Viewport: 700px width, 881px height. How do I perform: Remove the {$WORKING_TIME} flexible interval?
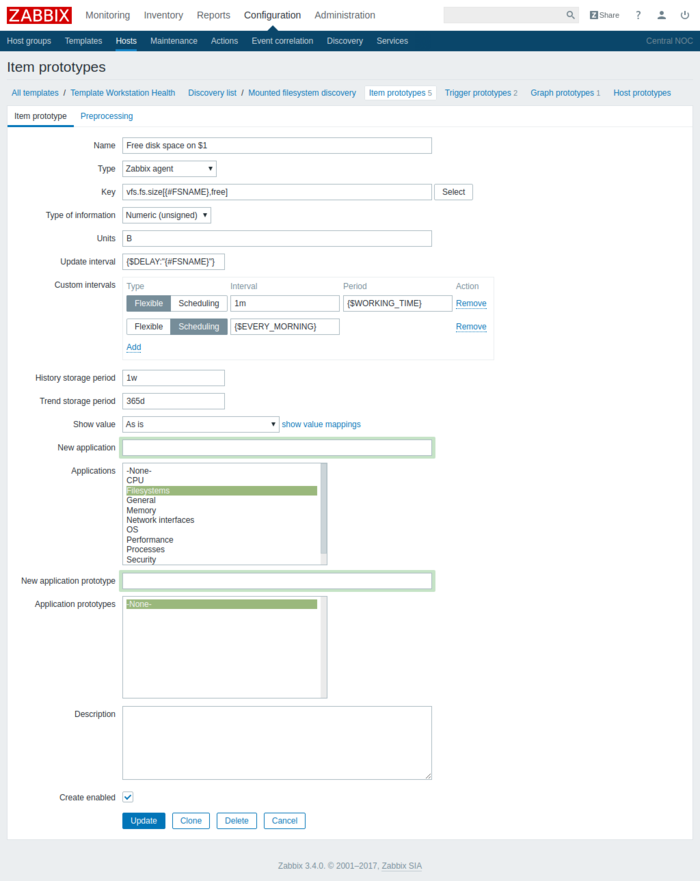pos(471,303)
